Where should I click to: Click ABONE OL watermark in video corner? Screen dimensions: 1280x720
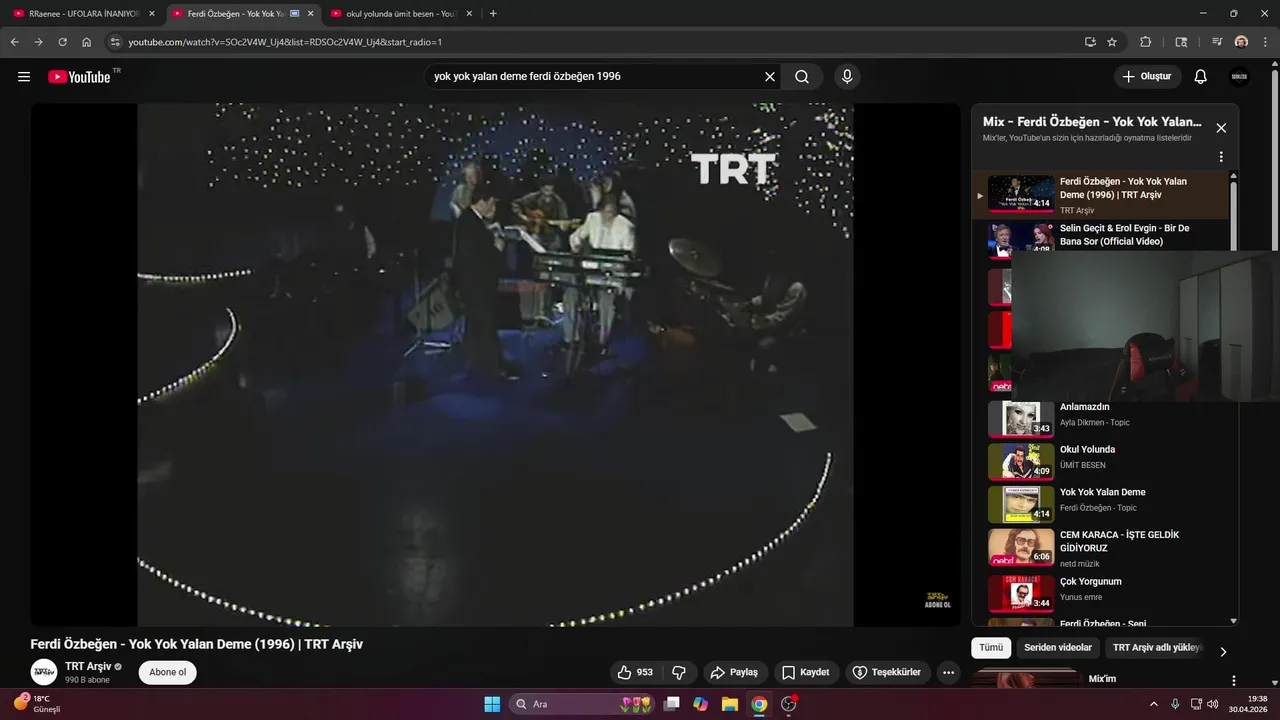point(937,599)
